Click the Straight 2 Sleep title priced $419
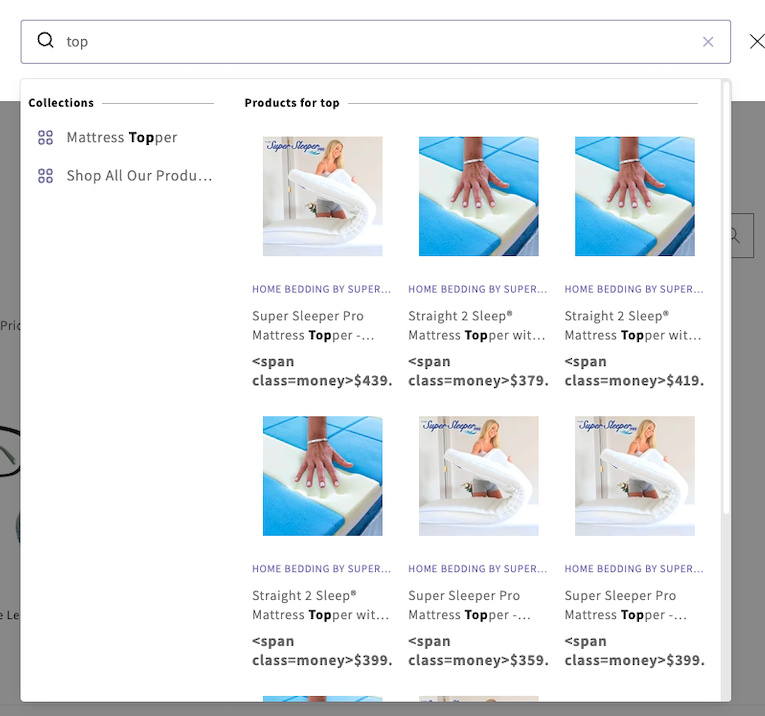 click(633, 326)
